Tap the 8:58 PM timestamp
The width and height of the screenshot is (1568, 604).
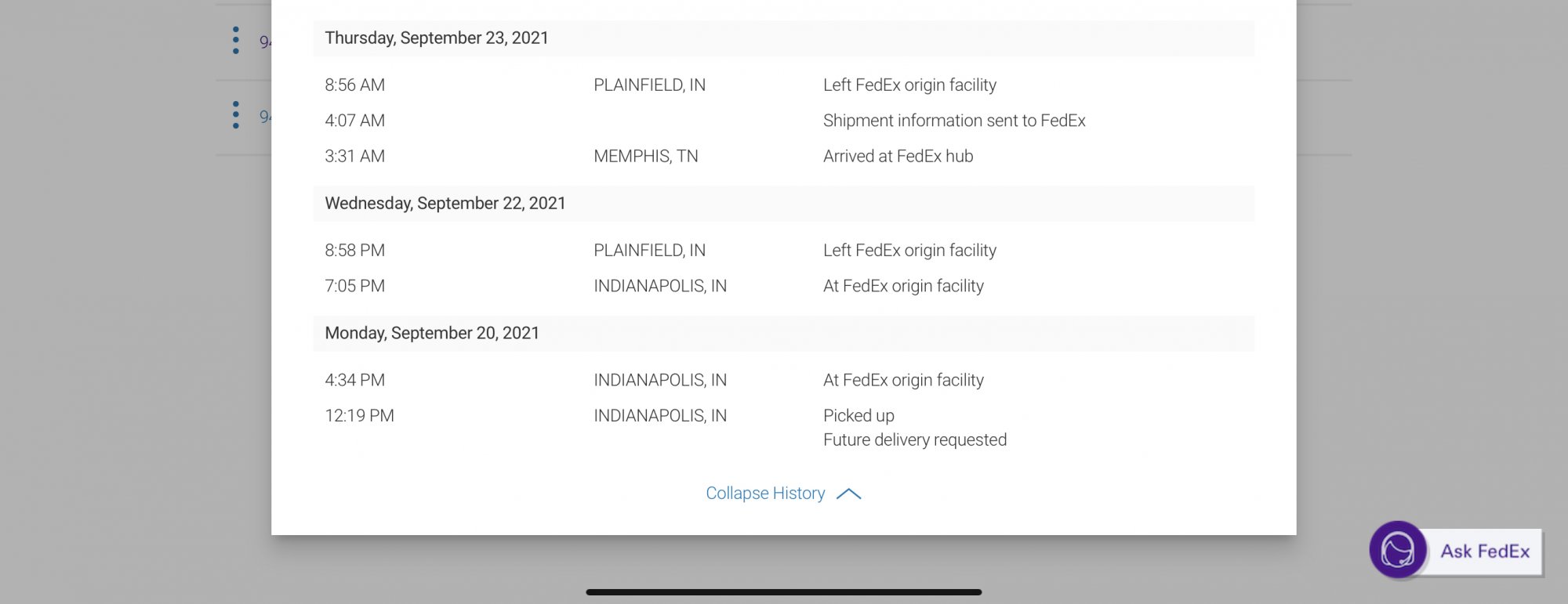pyautogui.click(x=354, y=251)
